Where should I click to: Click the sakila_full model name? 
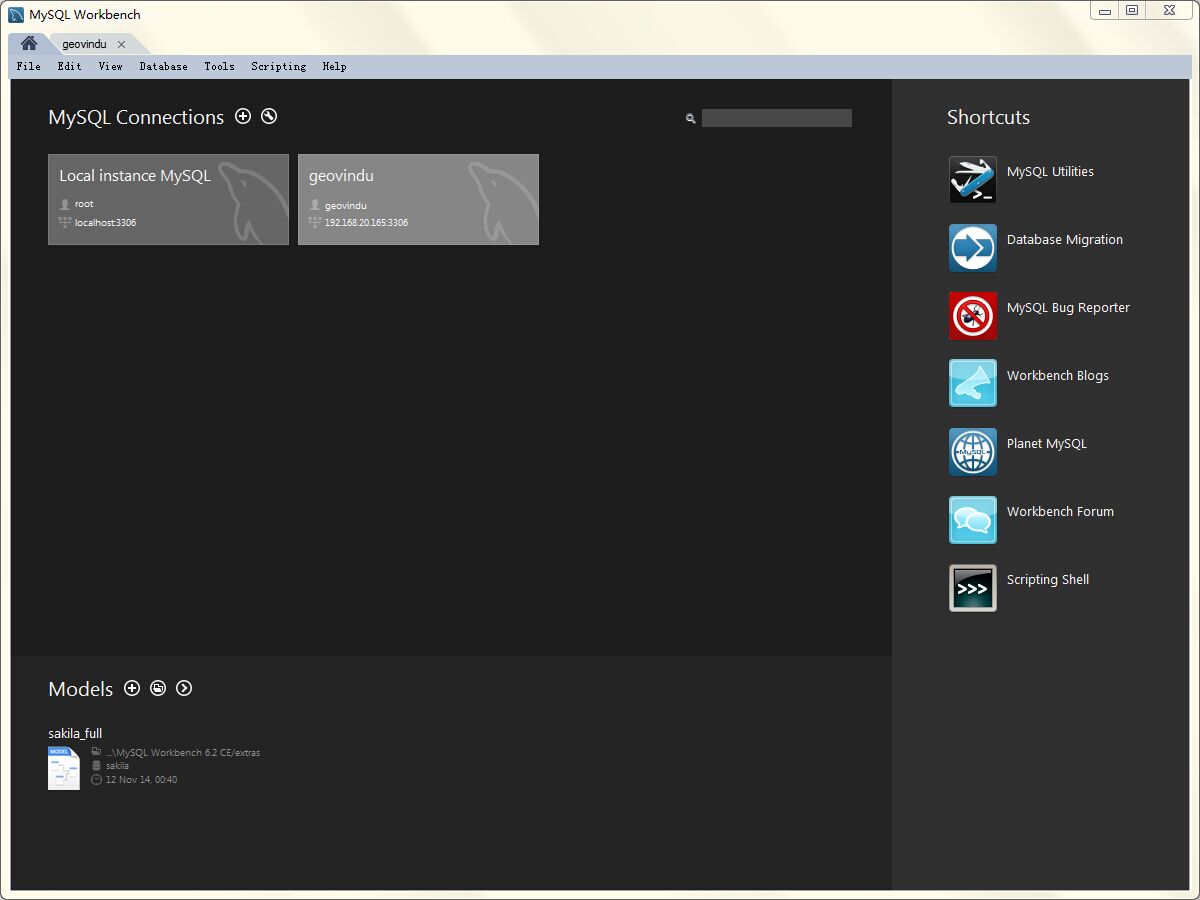point(75,733)
